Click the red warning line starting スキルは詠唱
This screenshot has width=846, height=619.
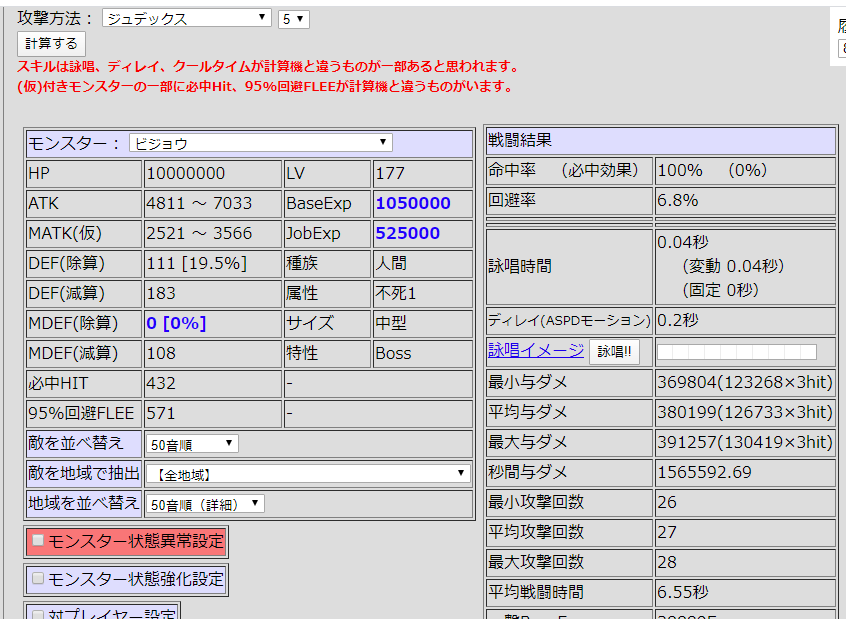269,66
